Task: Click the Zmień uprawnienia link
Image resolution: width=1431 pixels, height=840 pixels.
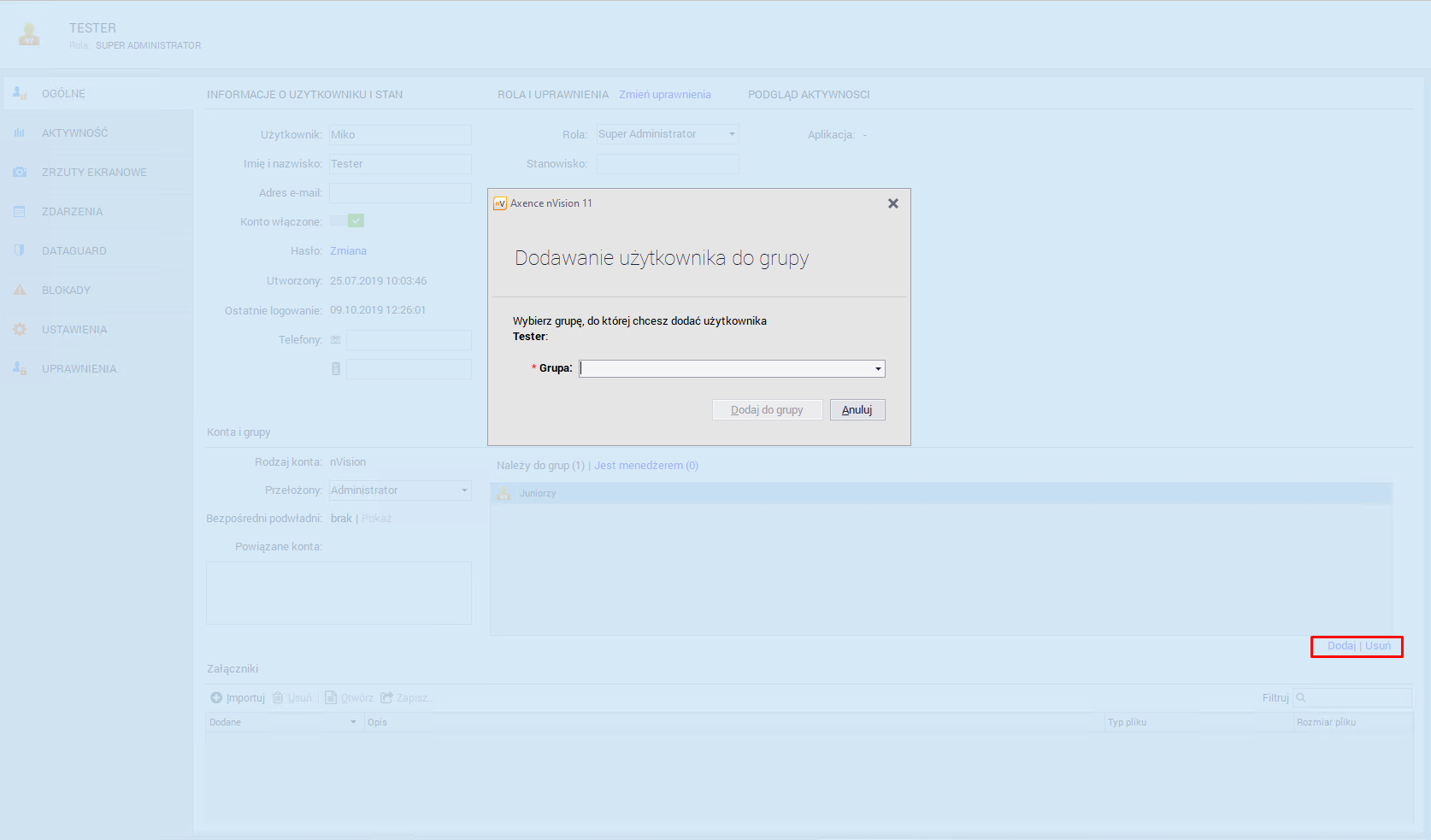Action: 664,95
